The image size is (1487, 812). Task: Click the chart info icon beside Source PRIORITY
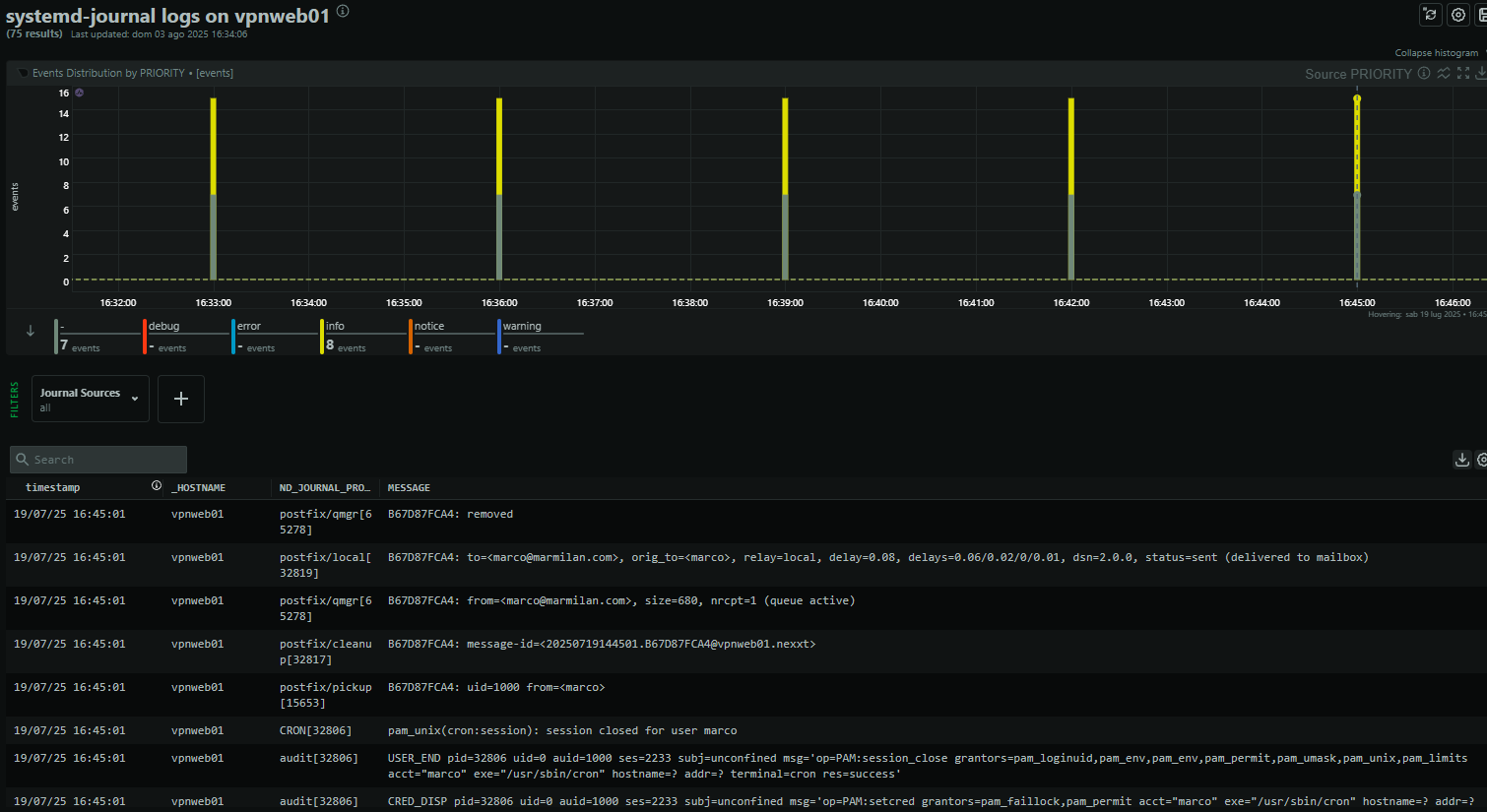[1424, 73]
